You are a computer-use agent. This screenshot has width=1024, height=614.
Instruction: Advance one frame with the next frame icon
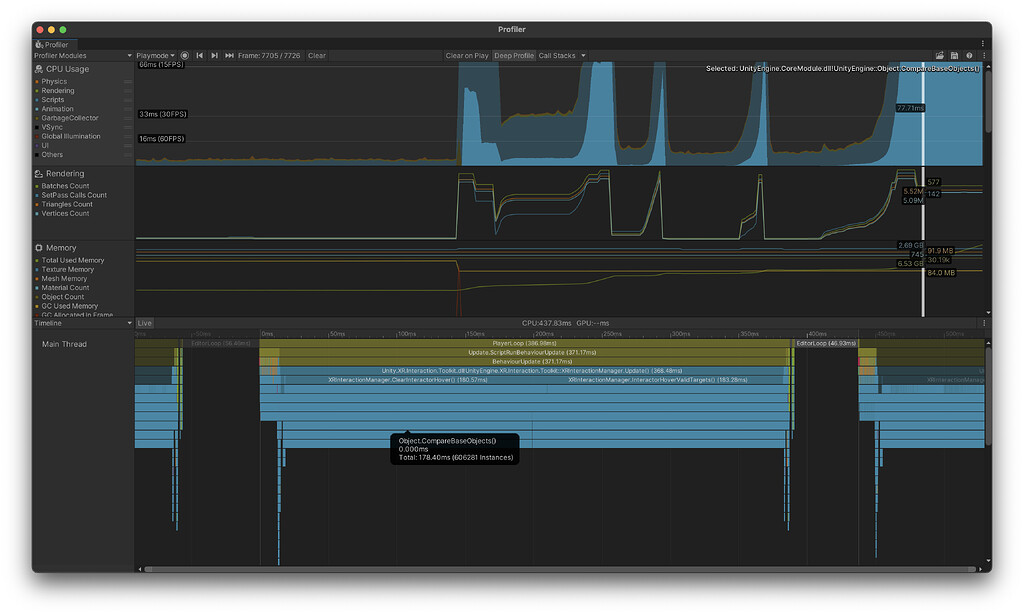213,55
